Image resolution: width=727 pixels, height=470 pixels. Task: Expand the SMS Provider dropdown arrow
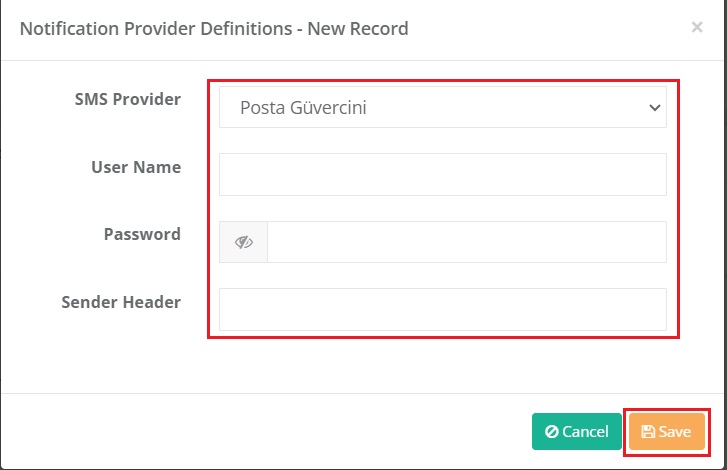(x=654, y=107)
